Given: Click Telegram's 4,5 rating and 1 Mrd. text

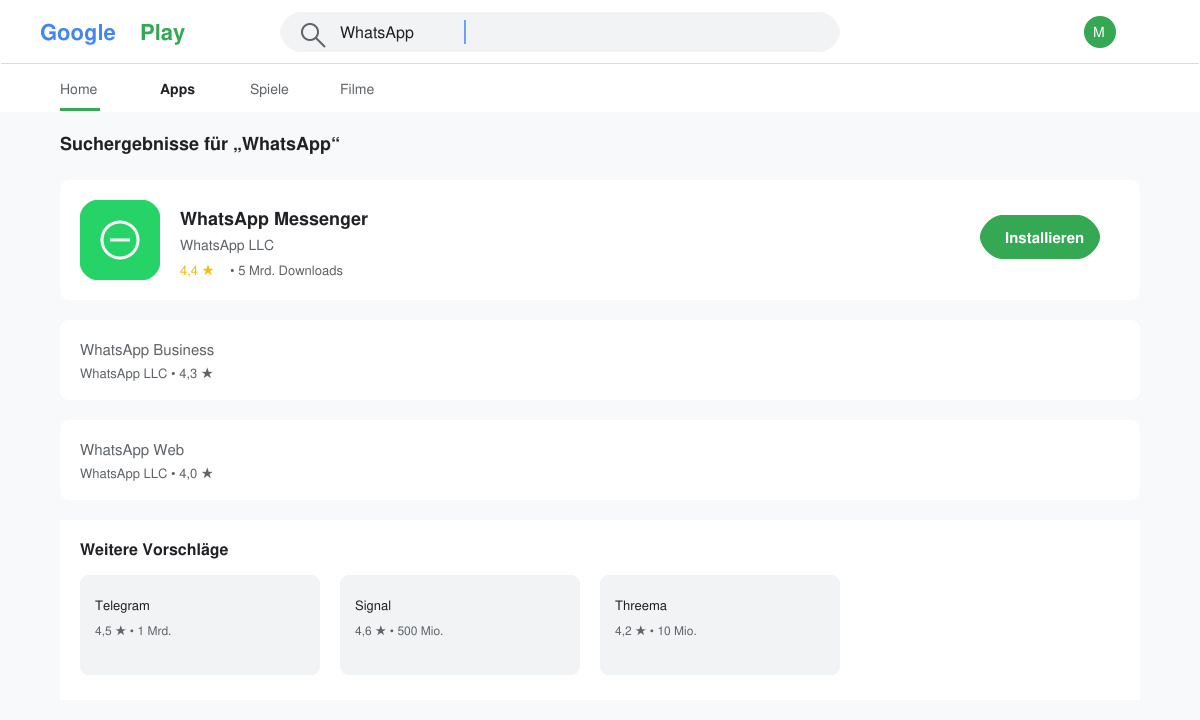Looking at the screenshot, I should [133, 631].
